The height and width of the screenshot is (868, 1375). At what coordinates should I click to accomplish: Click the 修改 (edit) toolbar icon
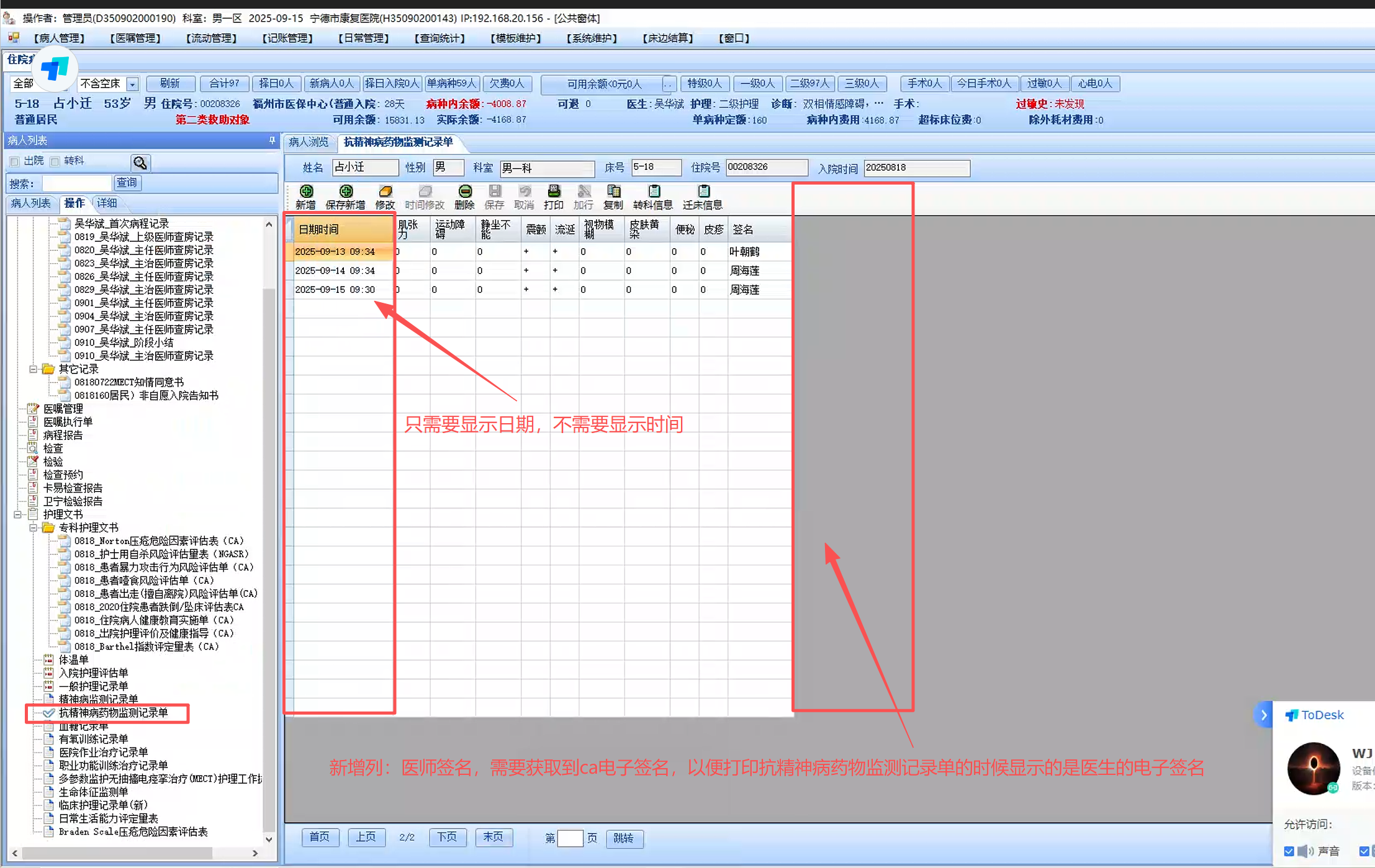coord(385,191)
